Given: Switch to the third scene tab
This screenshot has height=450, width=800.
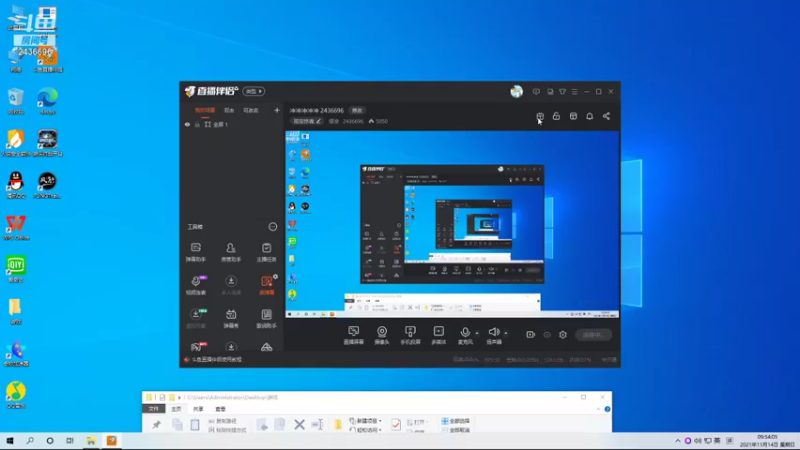Looking at the screenshot, I should click(251, 110).
